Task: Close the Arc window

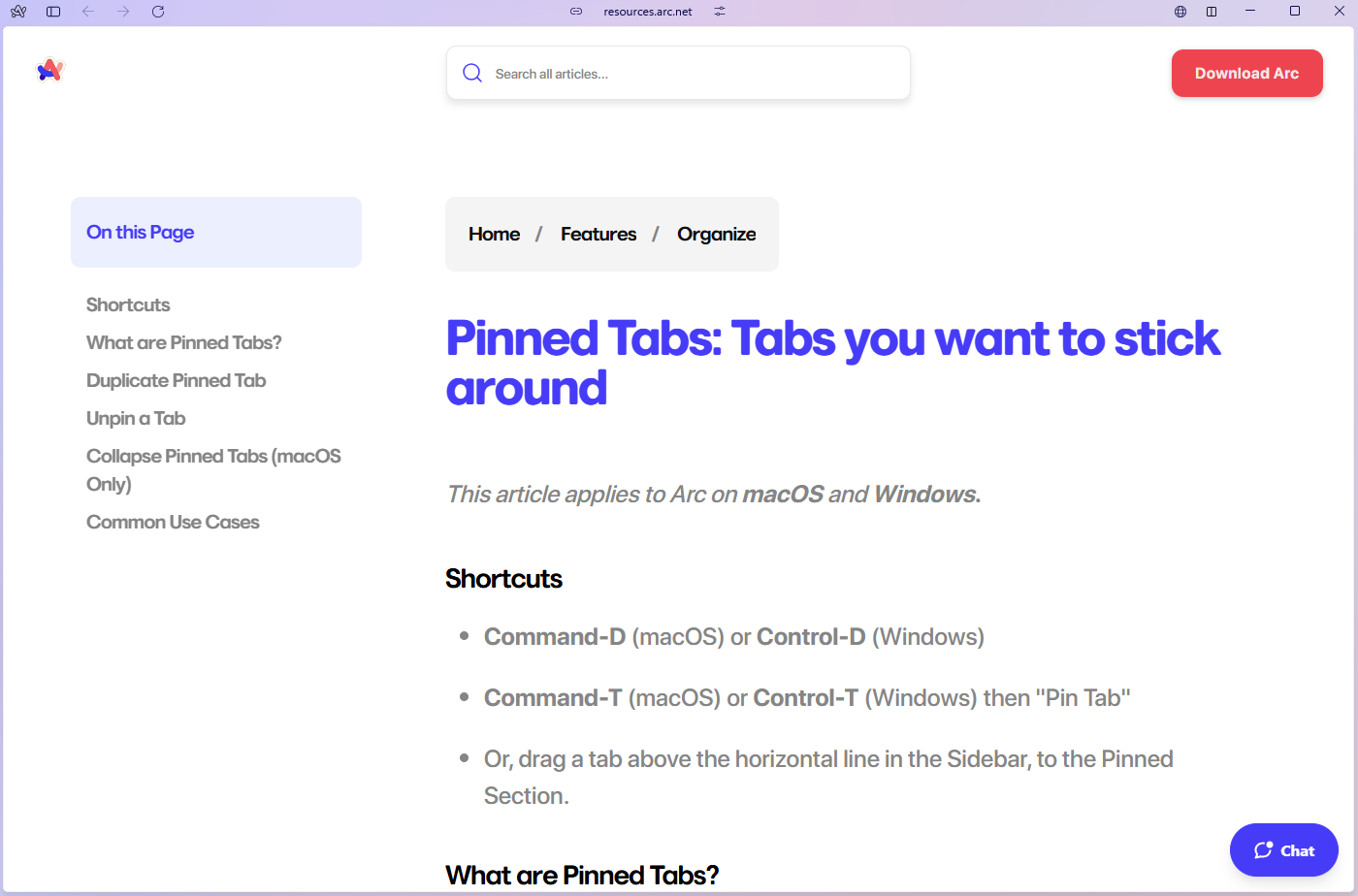Action: coord(1339,12)
